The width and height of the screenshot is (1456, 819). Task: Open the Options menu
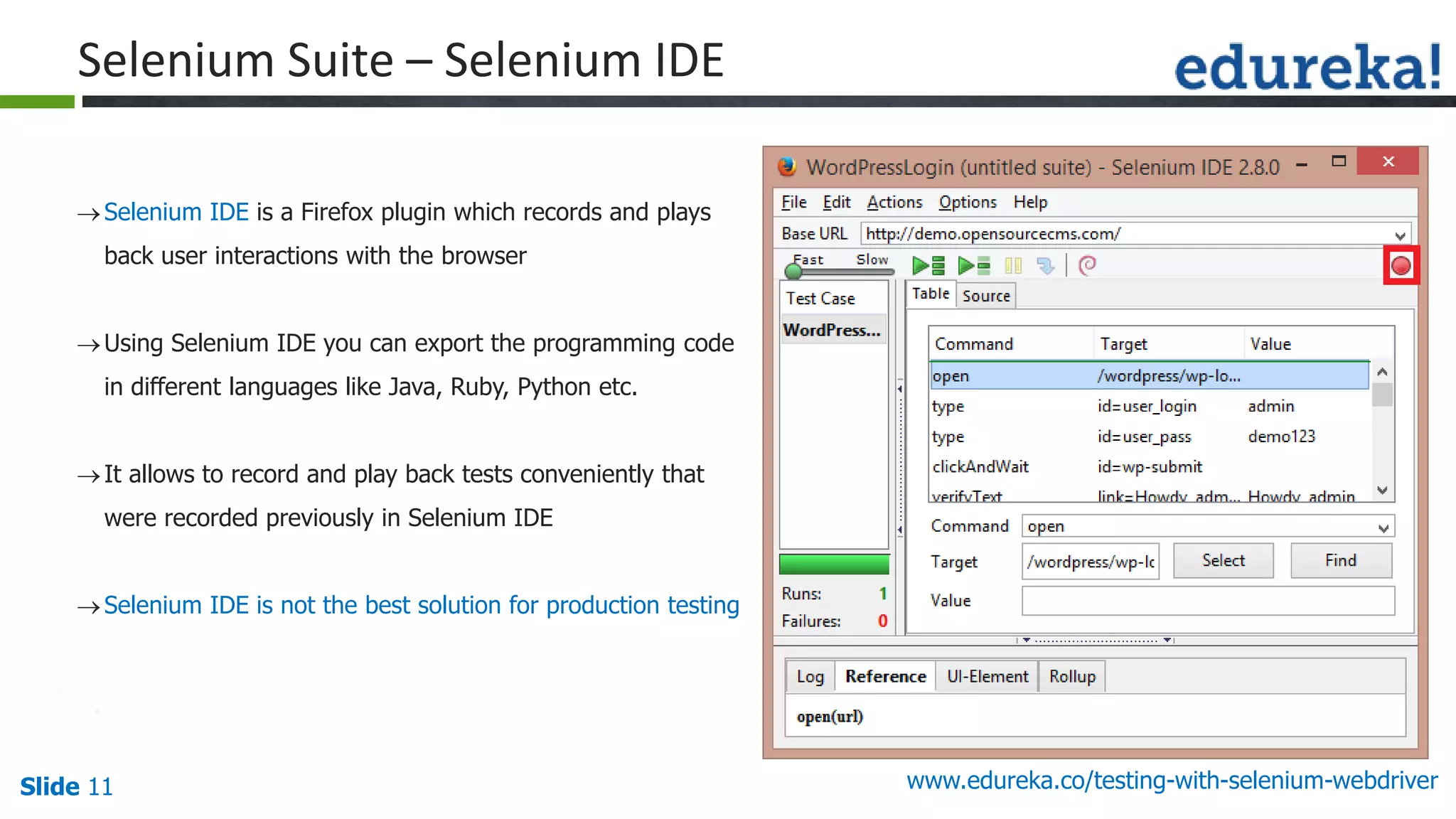(968, 203)
